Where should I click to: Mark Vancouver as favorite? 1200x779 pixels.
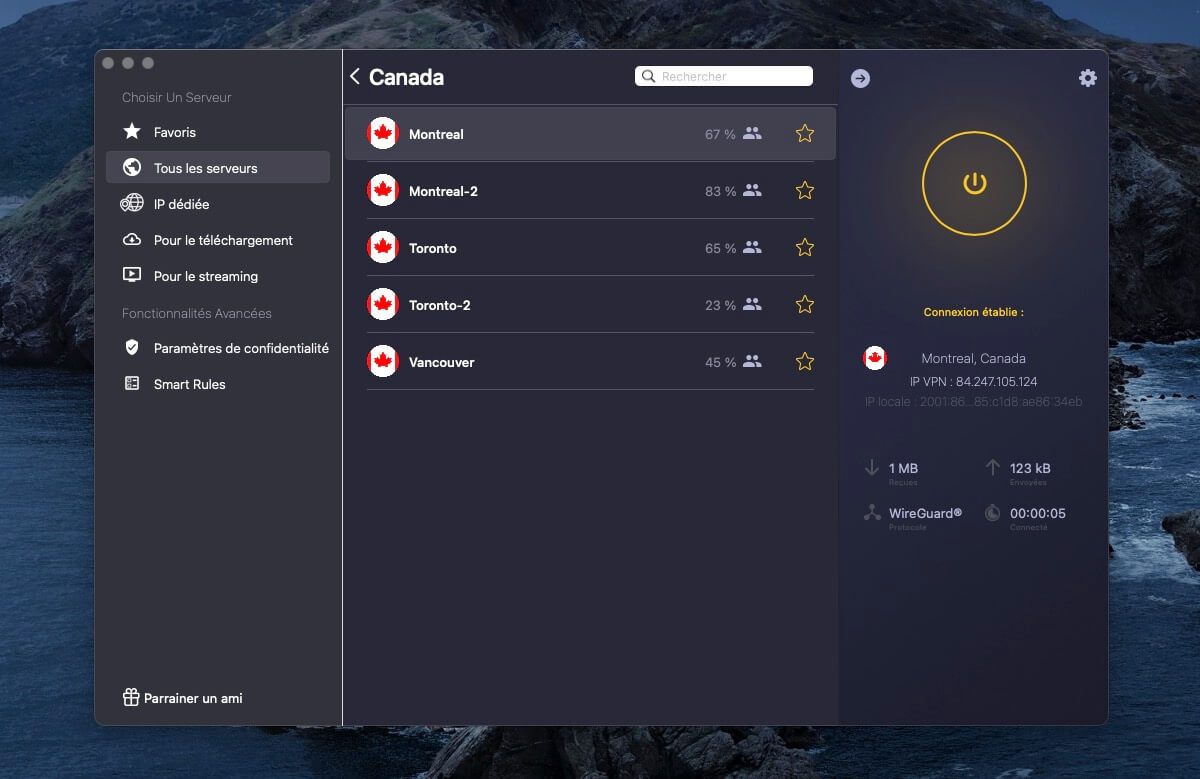pyautogui.click(x=804, y=361)
